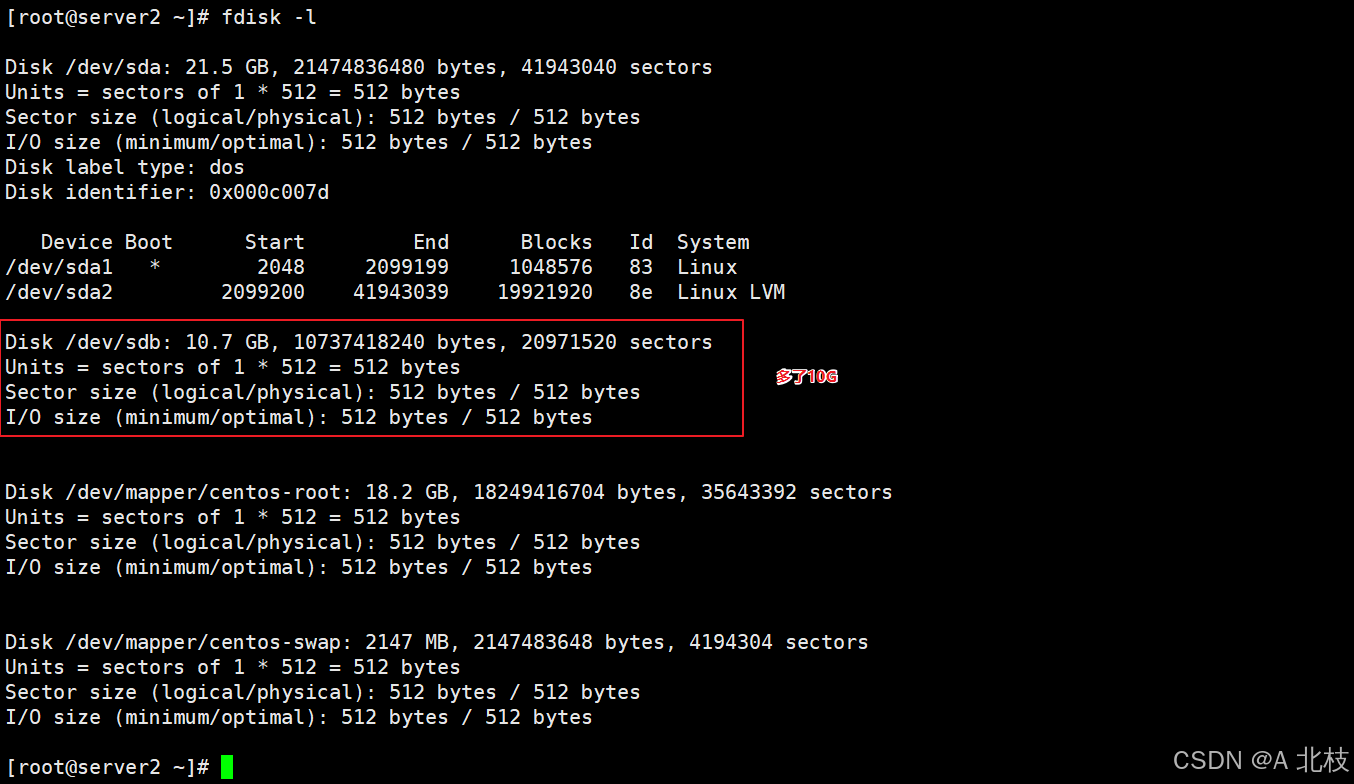
Task: Select the "10.7 GB" size value
Action: tap(227, 342)
